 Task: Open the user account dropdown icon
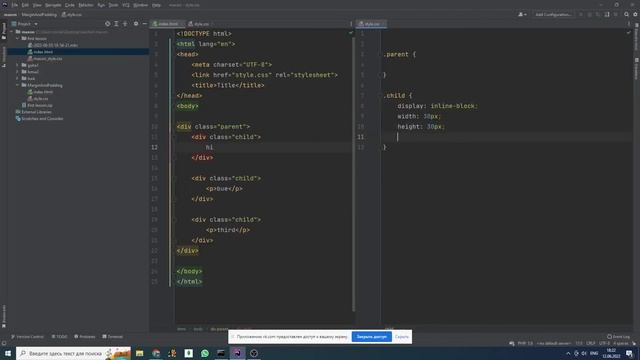click(522, 15)
